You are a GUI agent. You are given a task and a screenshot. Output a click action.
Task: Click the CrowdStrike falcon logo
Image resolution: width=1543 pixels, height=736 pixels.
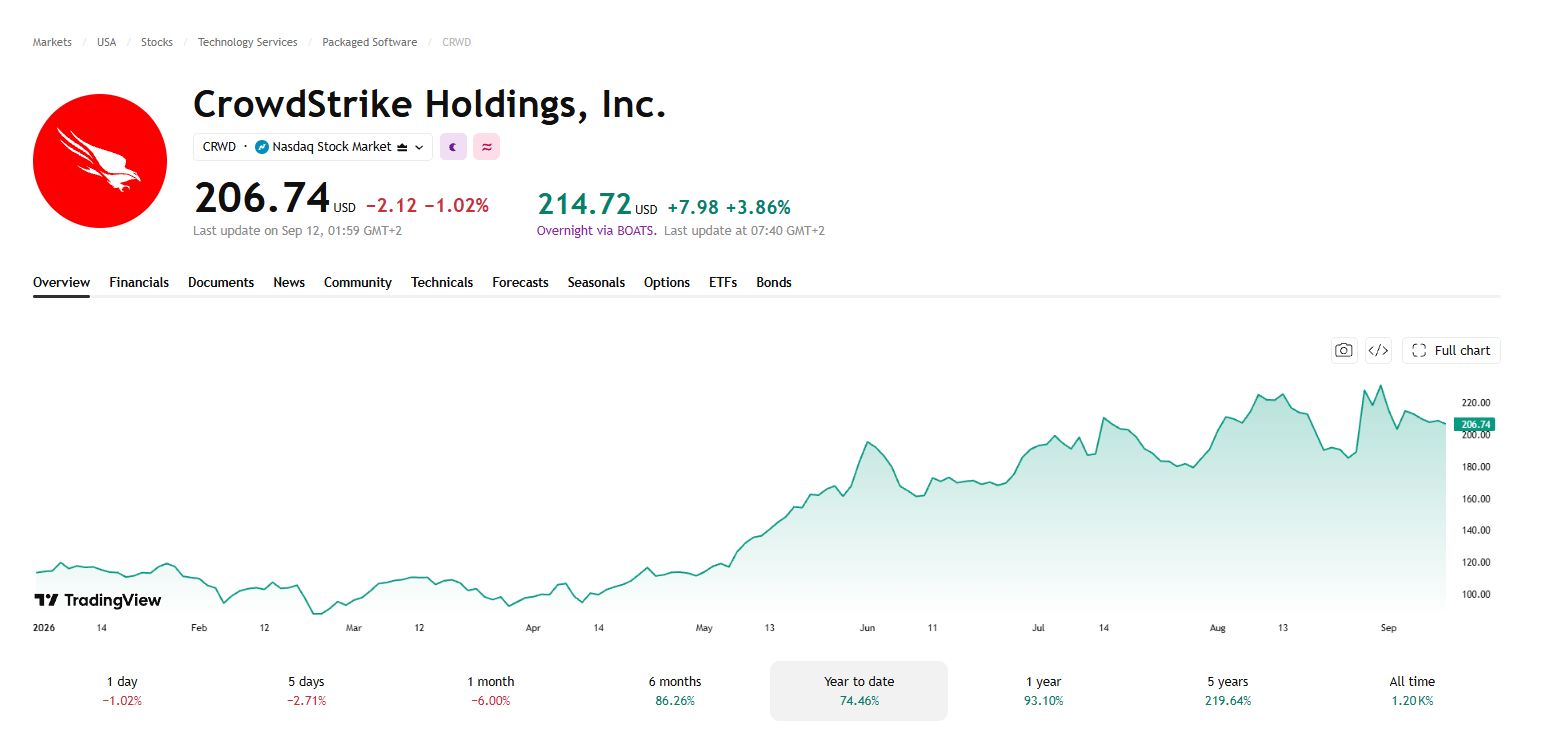tap(100, 161)
